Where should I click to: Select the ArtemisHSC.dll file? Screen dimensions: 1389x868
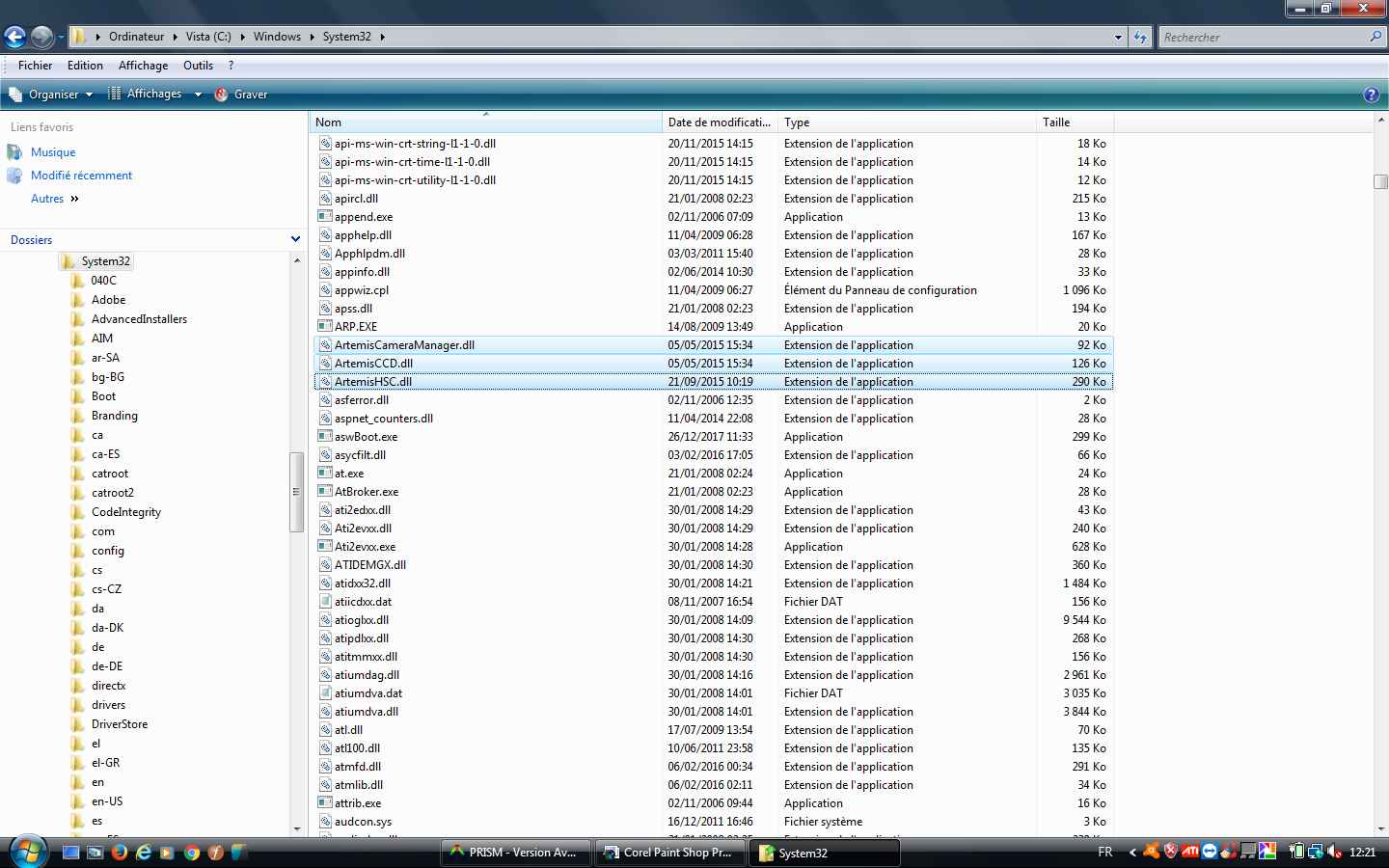tap(372, 382)
